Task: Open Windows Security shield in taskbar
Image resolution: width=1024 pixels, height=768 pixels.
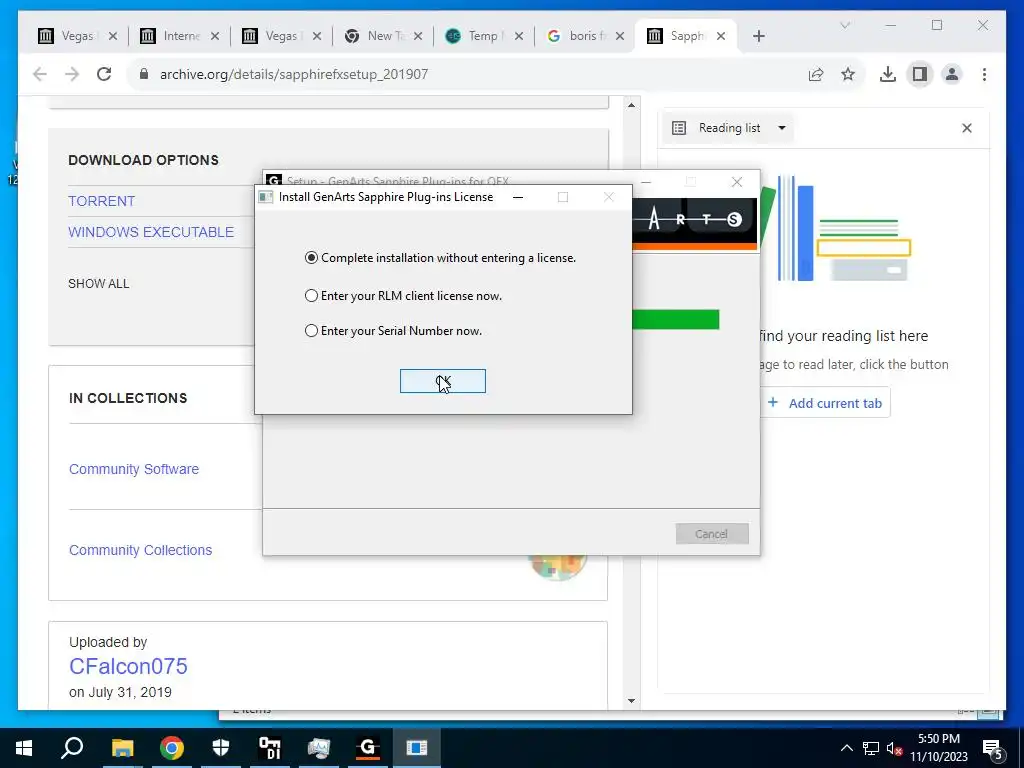Action: 221,748
